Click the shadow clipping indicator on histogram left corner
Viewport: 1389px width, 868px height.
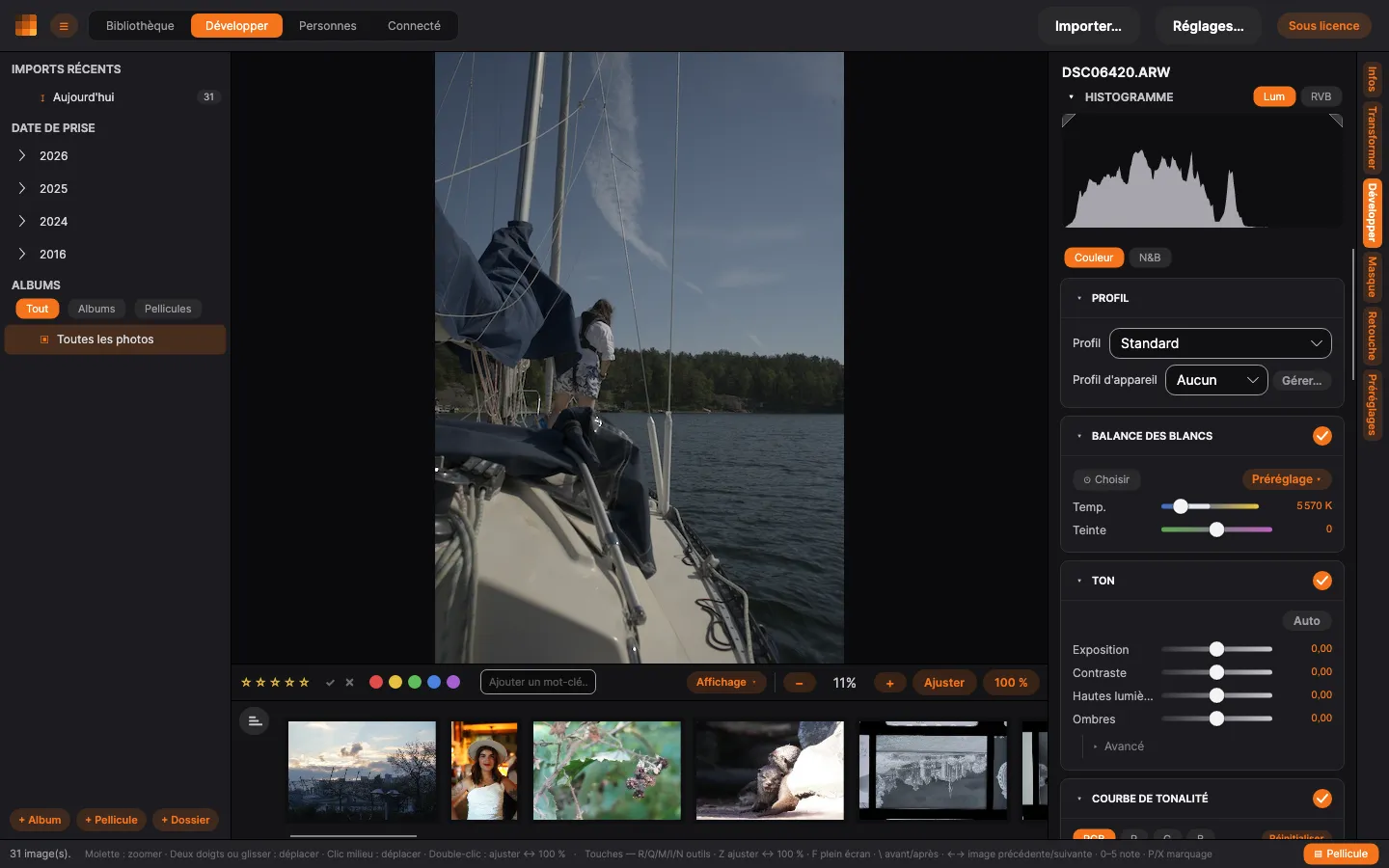pyautogui.click(x=1068, y=121)
